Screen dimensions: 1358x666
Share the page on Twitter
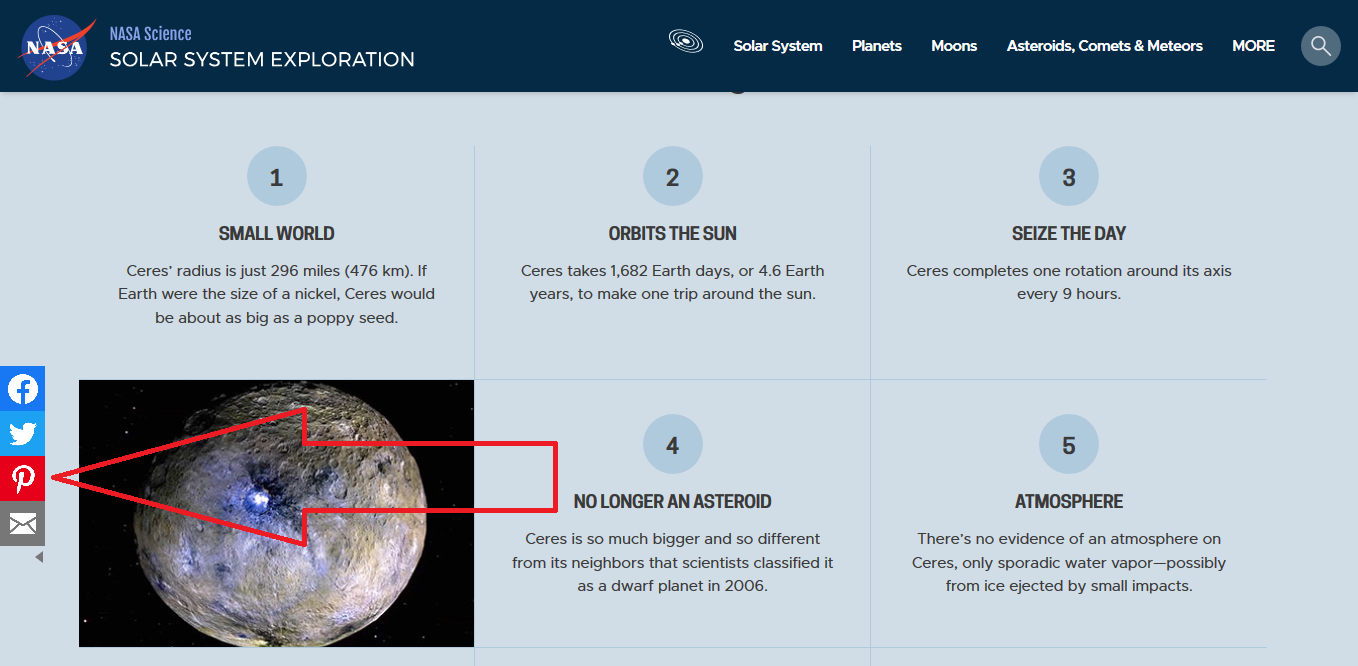click(x=22, y=433)
